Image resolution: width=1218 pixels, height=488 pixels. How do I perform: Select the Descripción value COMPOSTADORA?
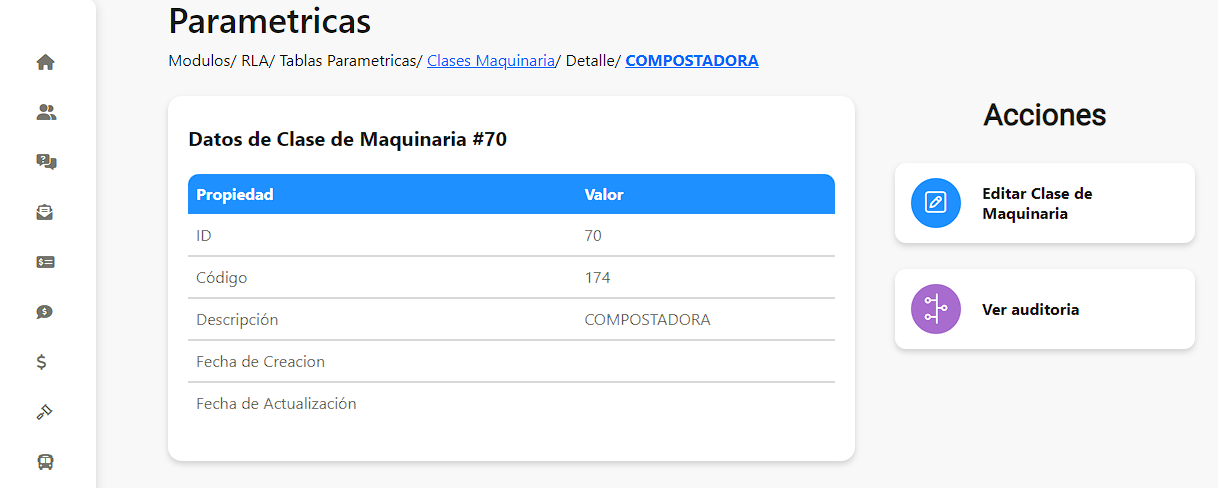(x=648, y=320)
